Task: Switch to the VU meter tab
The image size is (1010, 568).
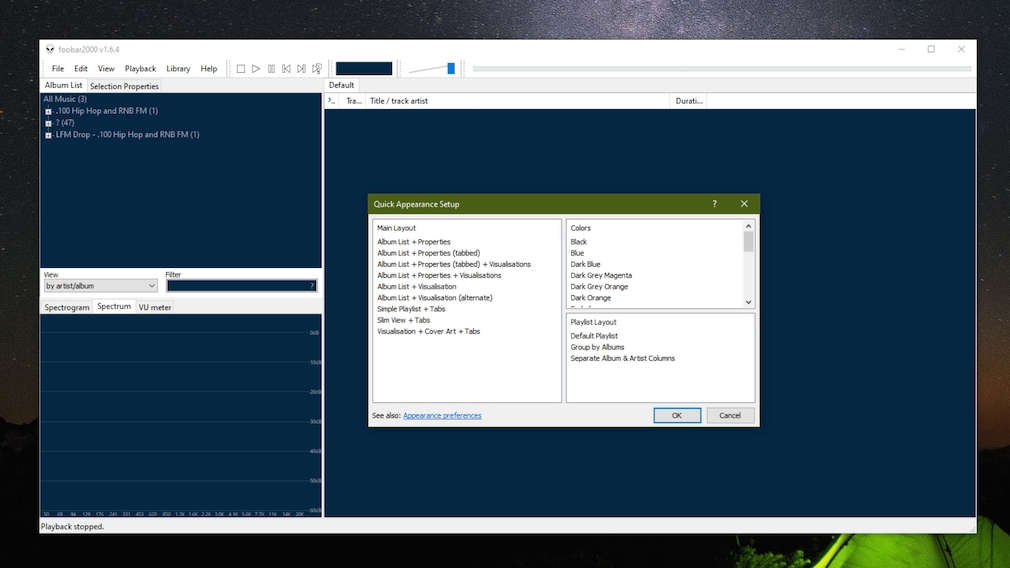Action: (x=155, y=307)
